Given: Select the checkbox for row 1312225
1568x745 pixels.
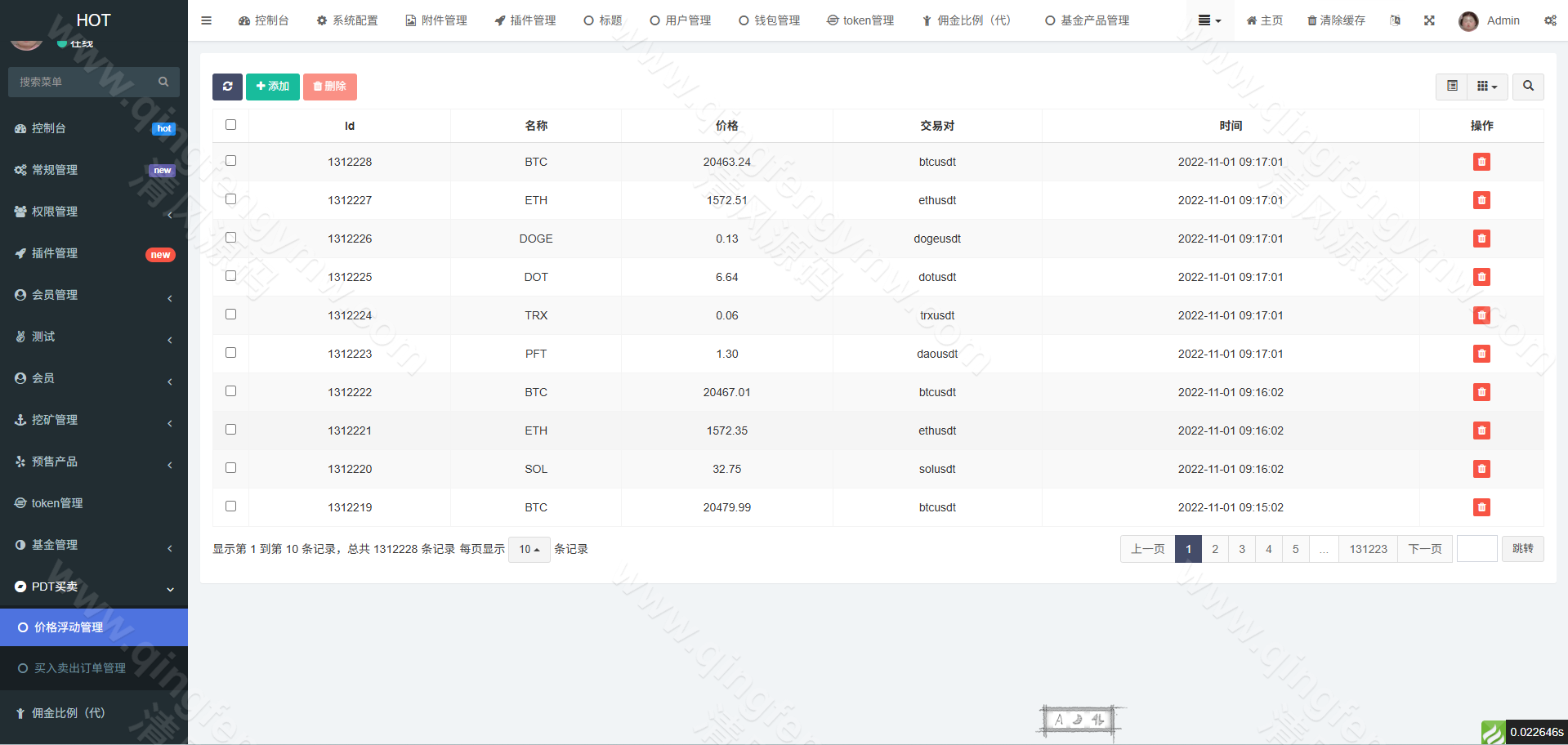Looking at the screenshot, I should pyautogui.click(x=230, y=276).
